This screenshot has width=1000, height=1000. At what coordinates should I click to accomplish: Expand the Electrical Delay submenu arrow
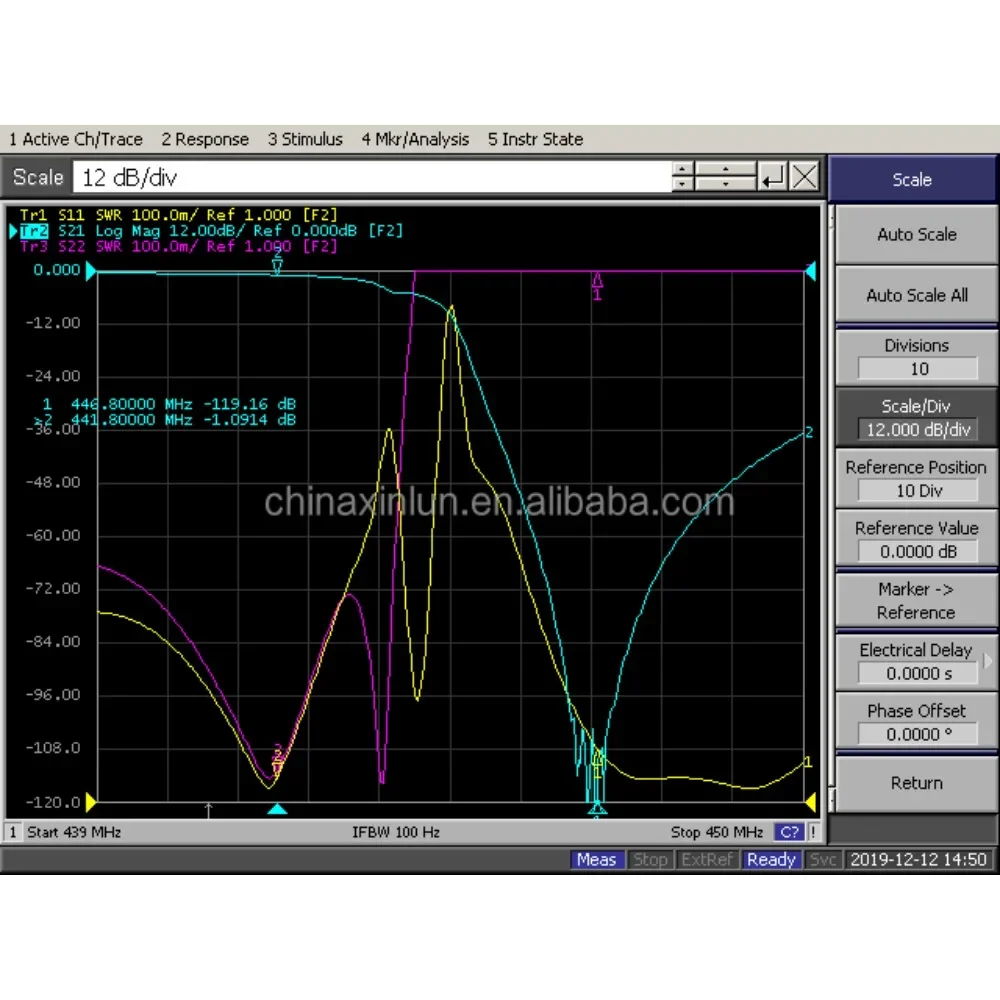click(x=988, y=661)
